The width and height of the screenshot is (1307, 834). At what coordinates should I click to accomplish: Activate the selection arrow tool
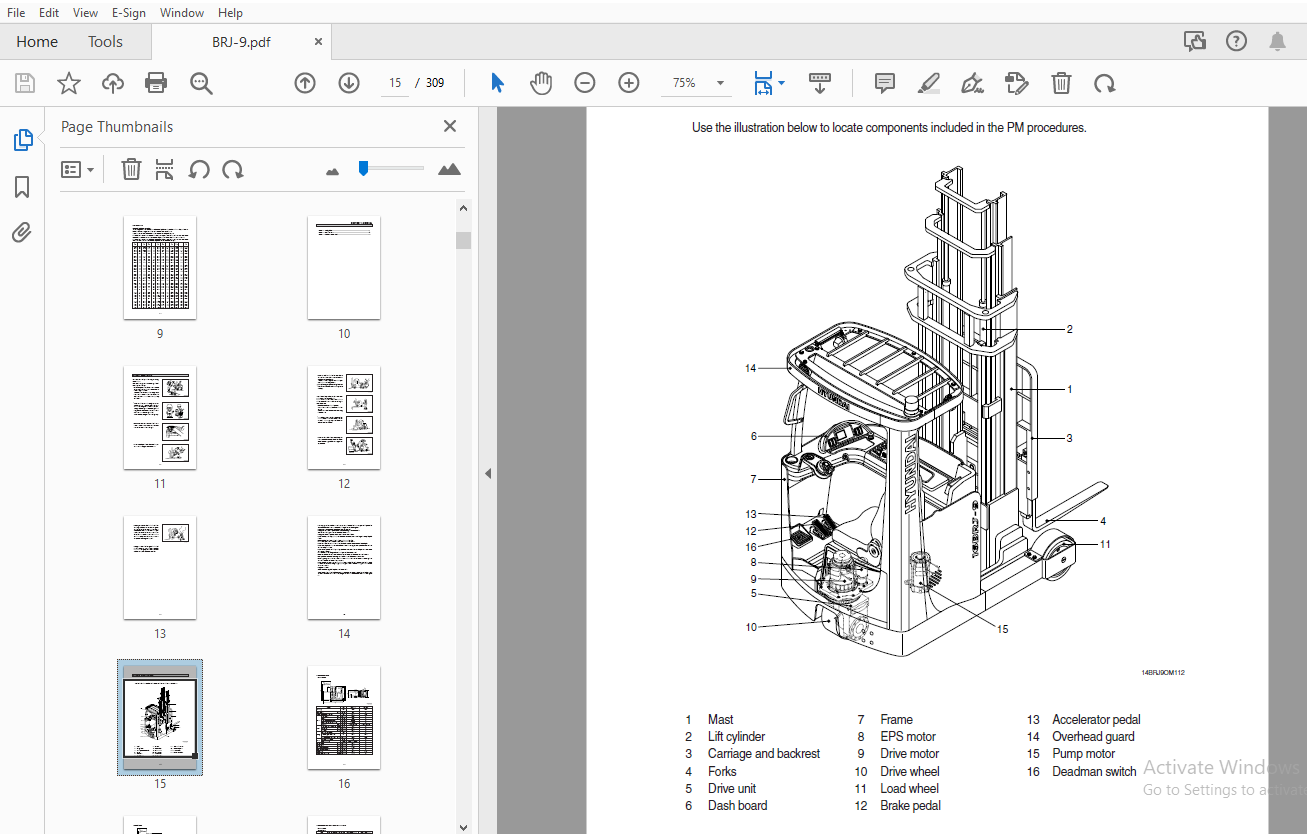(x=497, y=83)
